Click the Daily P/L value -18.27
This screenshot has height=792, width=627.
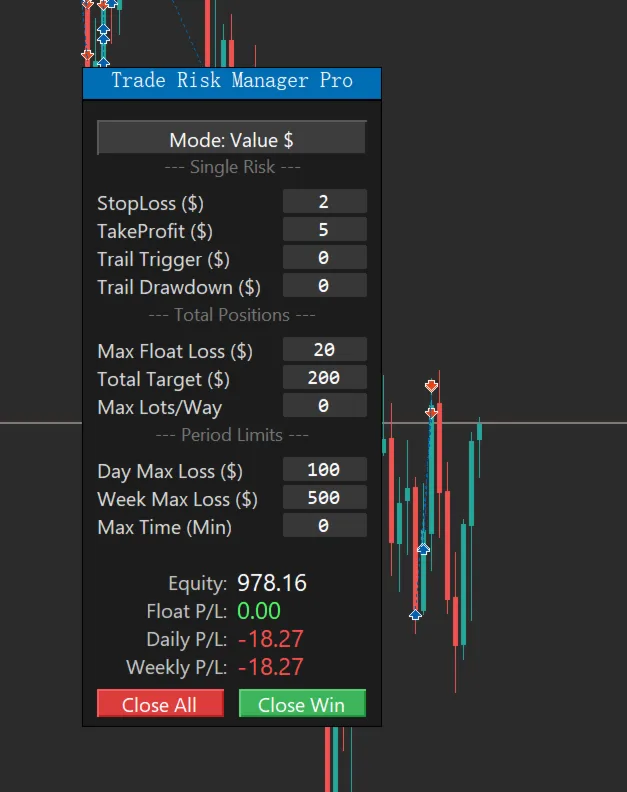pyautogui.click(x=270, y=639)
